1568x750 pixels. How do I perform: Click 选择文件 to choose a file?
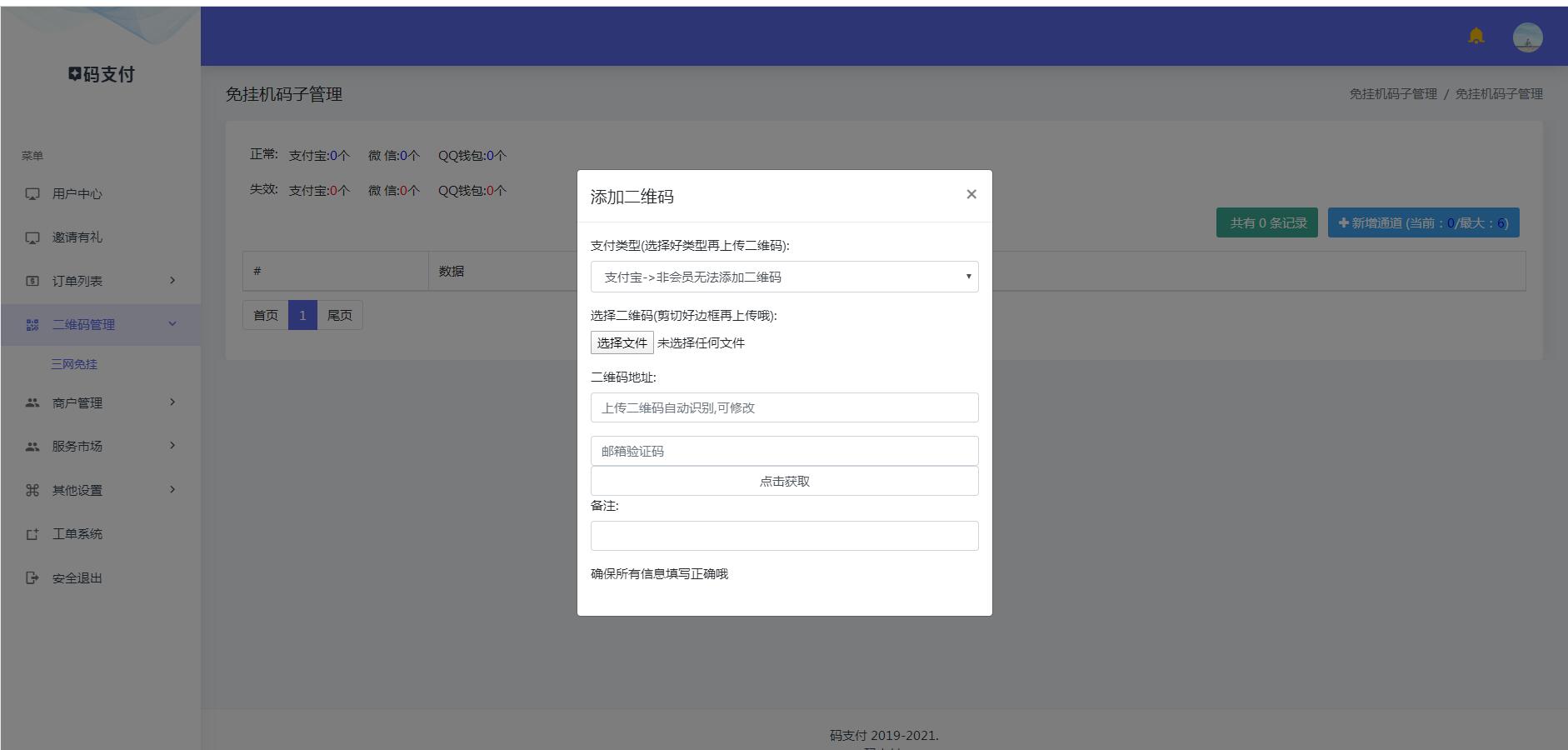coord(622,342)
